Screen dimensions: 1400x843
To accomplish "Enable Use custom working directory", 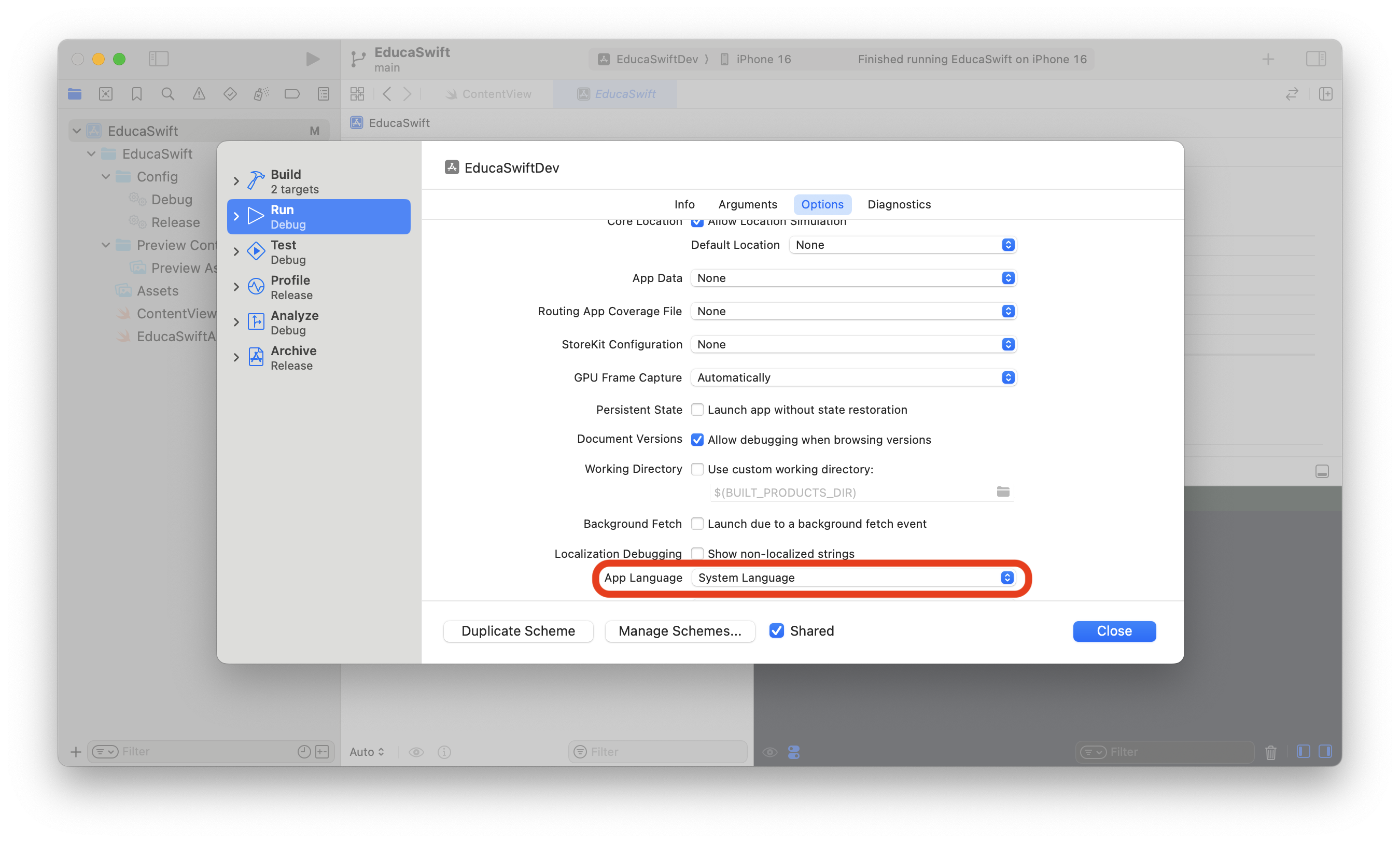I will [x=697, y=469].
